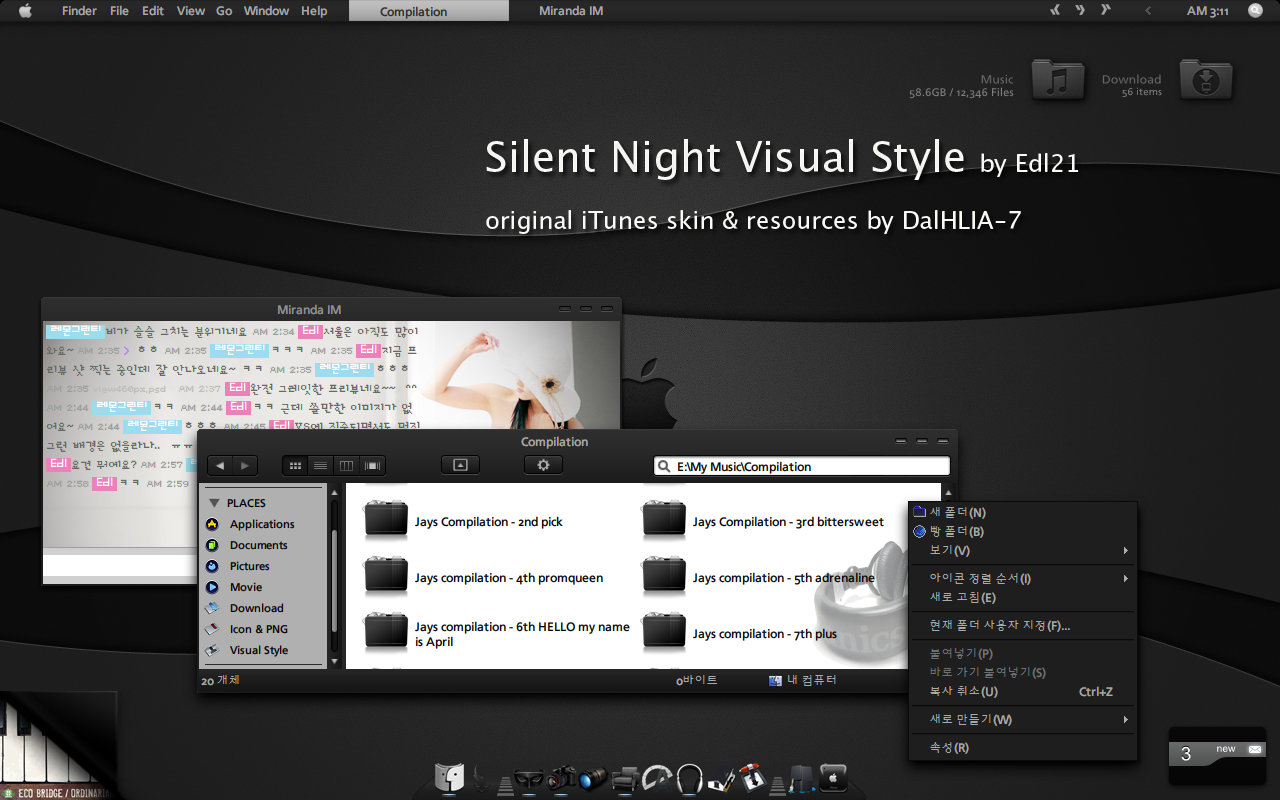Open the Download box icon showing 56 items
The image size is (1280, 800).
click(1206, 80)
